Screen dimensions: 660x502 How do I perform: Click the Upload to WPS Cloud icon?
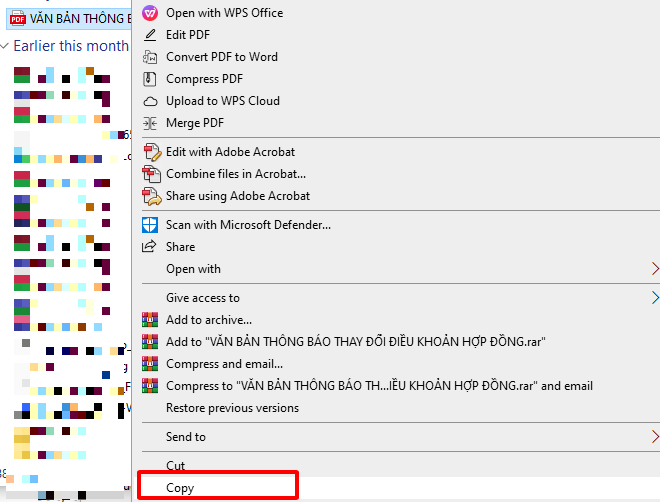click(x=150, y=101)
